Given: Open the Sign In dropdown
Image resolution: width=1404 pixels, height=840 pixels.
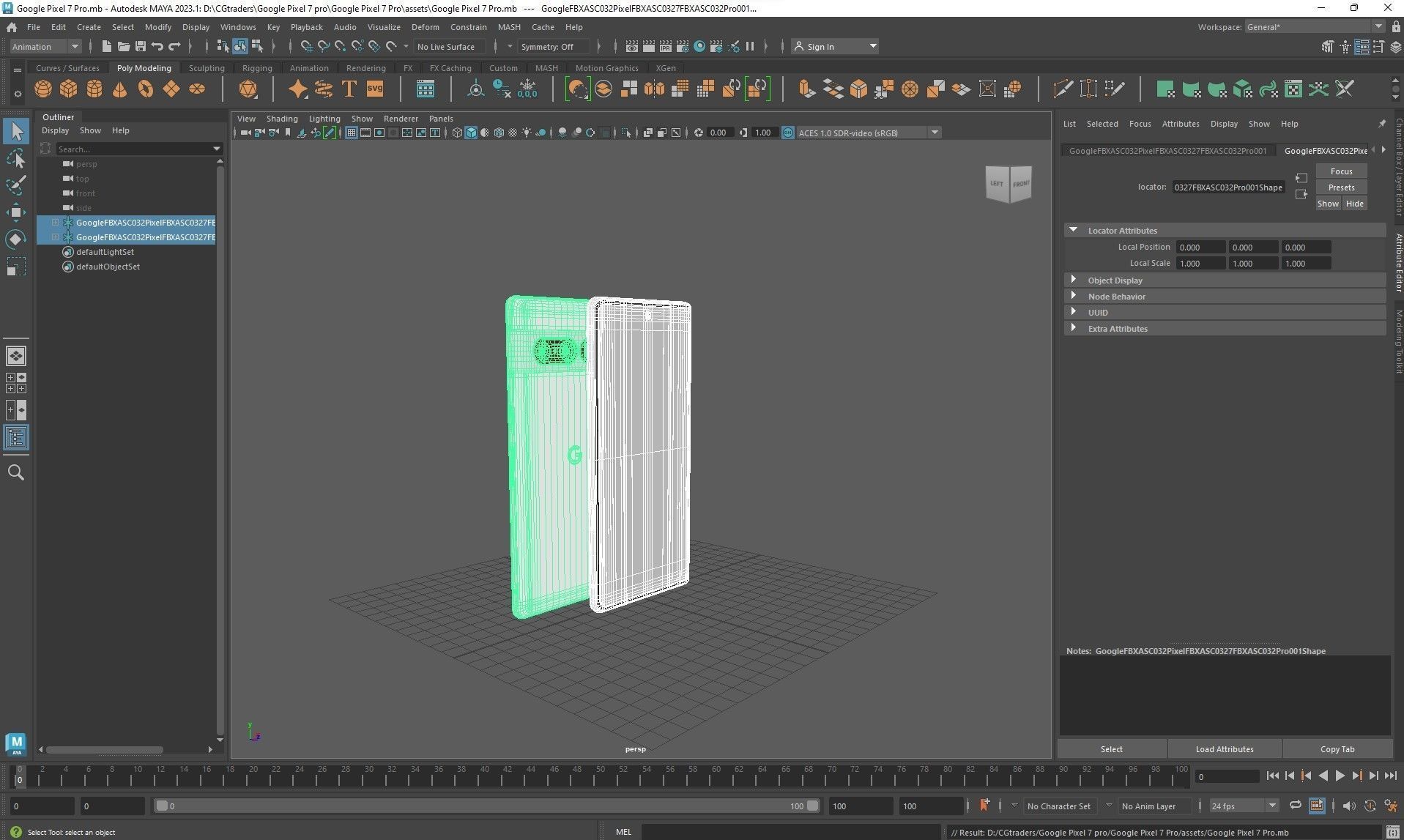Looking at the screenshot, I should pyautogui.click(x=835, y=47).
